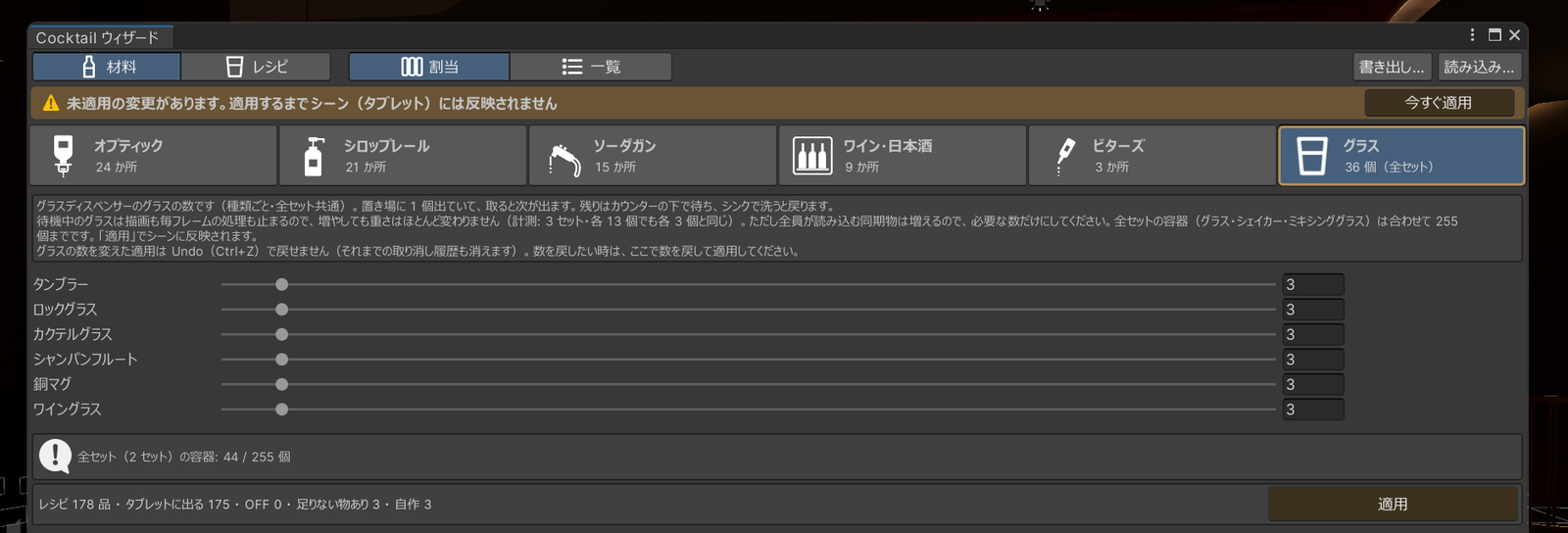Focus the シャンパンフルート count field
This screenshot has height=533, width=1568.
click(1313, 360)
